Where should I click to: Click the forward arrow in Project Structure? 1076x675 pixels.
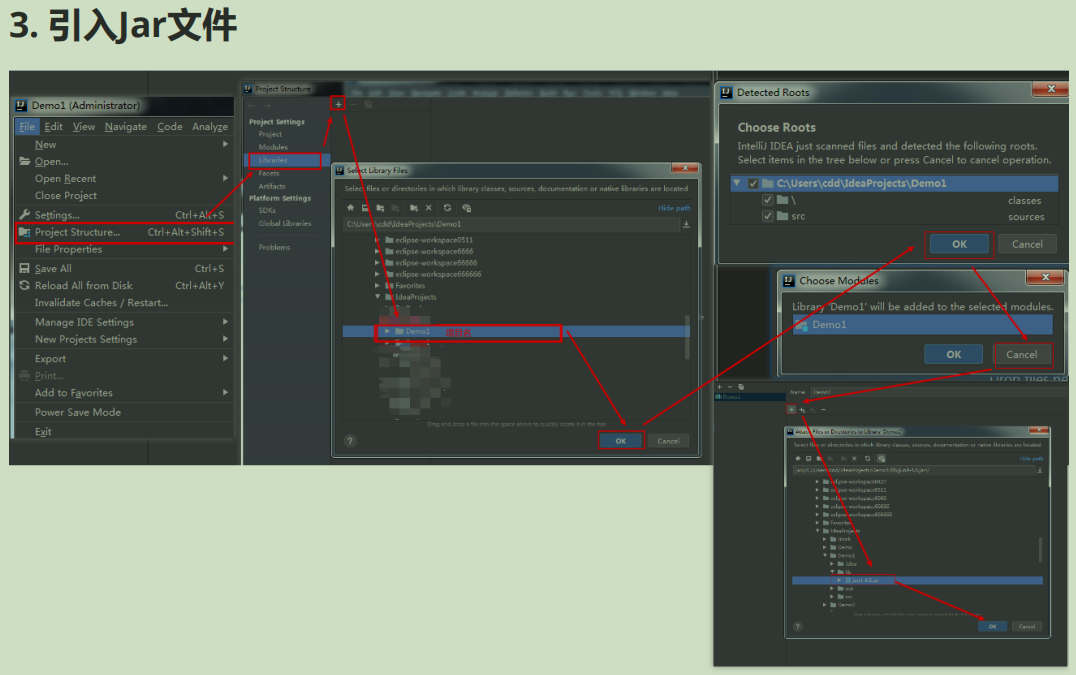click(x=267, y=106)
